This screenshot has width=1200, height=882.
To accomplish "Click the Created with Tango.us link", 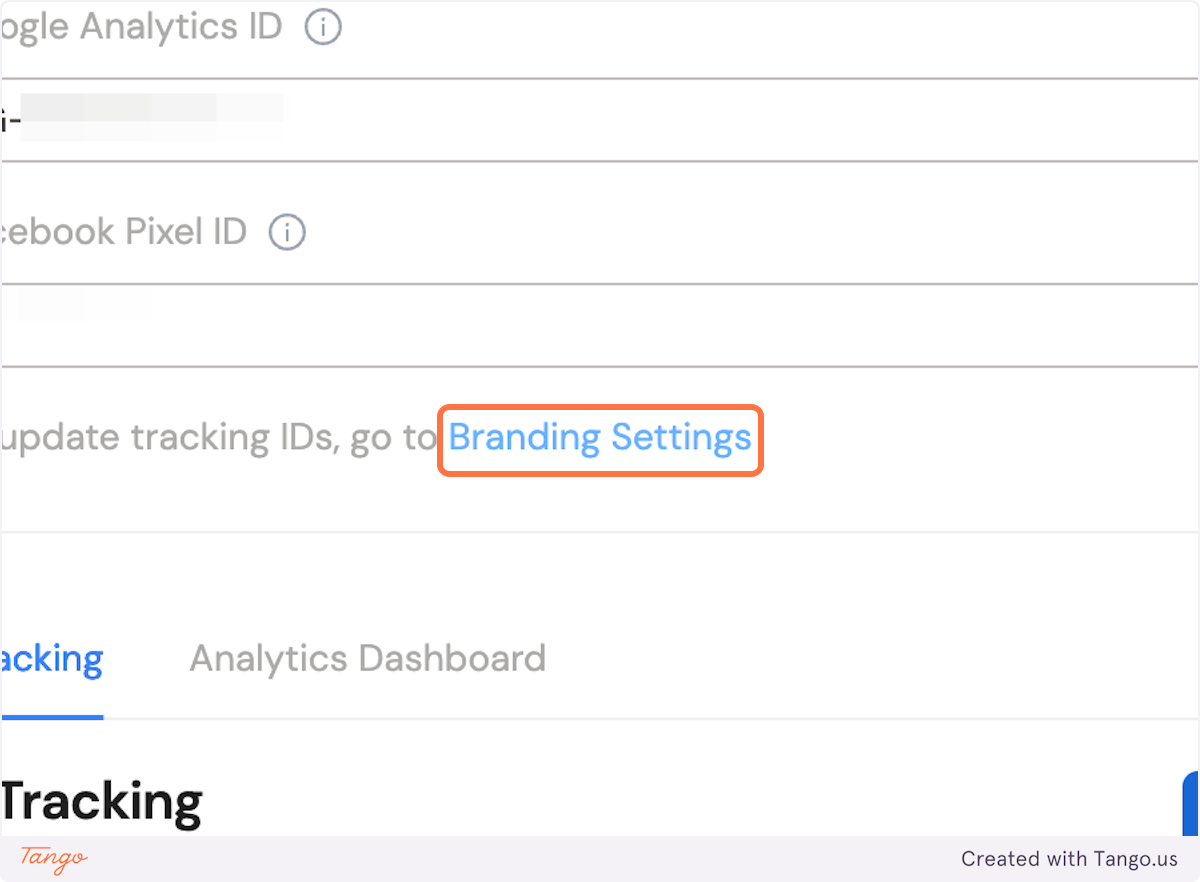I will pos(1069,859).
